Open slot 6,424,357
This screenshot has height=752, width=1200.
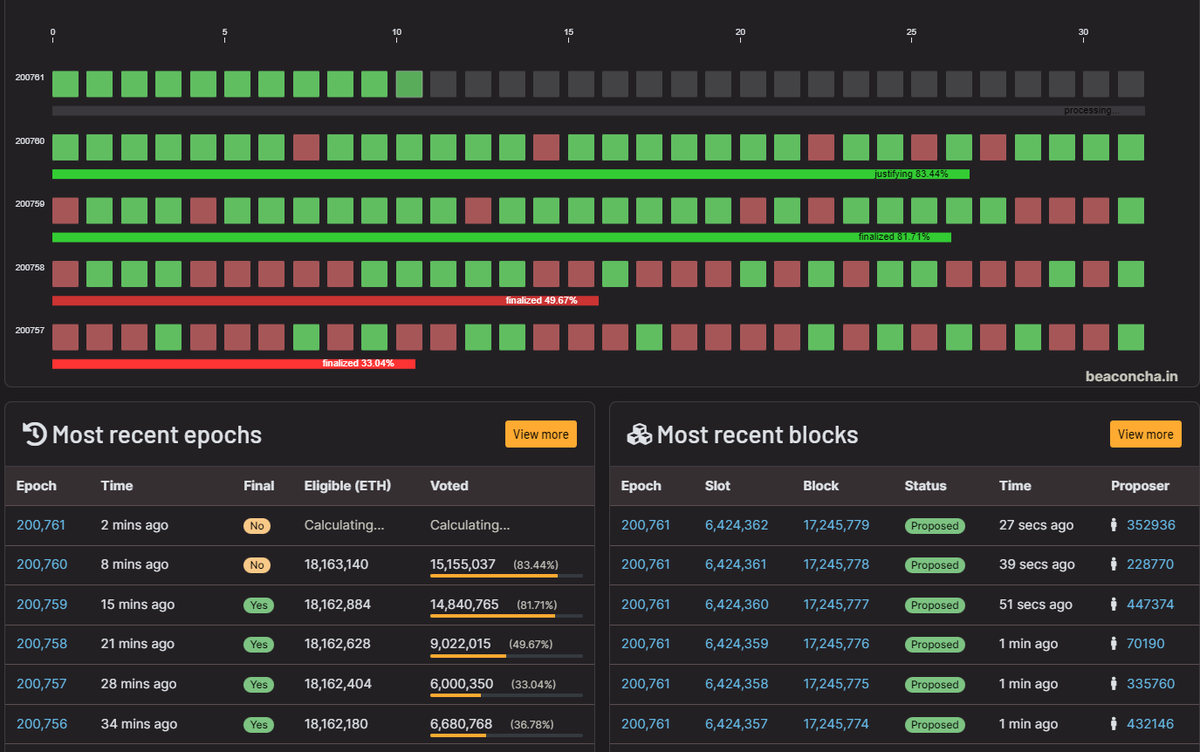pos(737,724)
